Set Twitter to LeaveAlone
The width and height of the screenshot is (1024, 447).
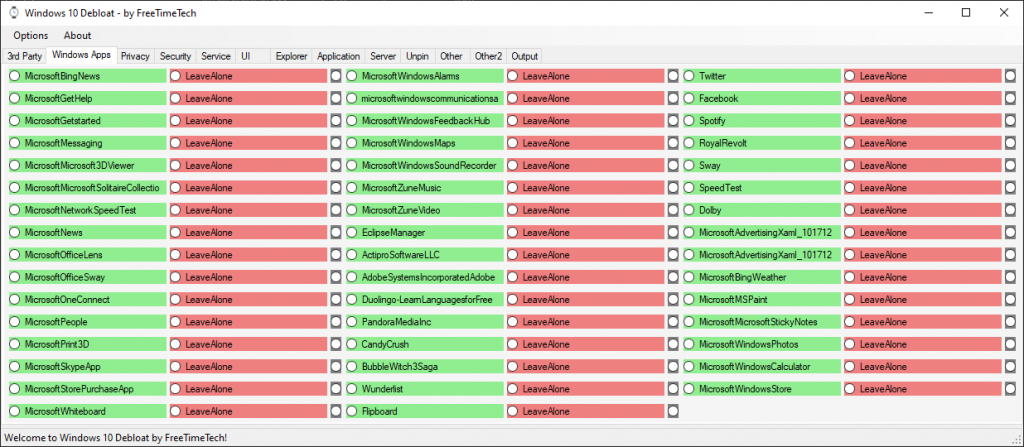click(850, 76)
